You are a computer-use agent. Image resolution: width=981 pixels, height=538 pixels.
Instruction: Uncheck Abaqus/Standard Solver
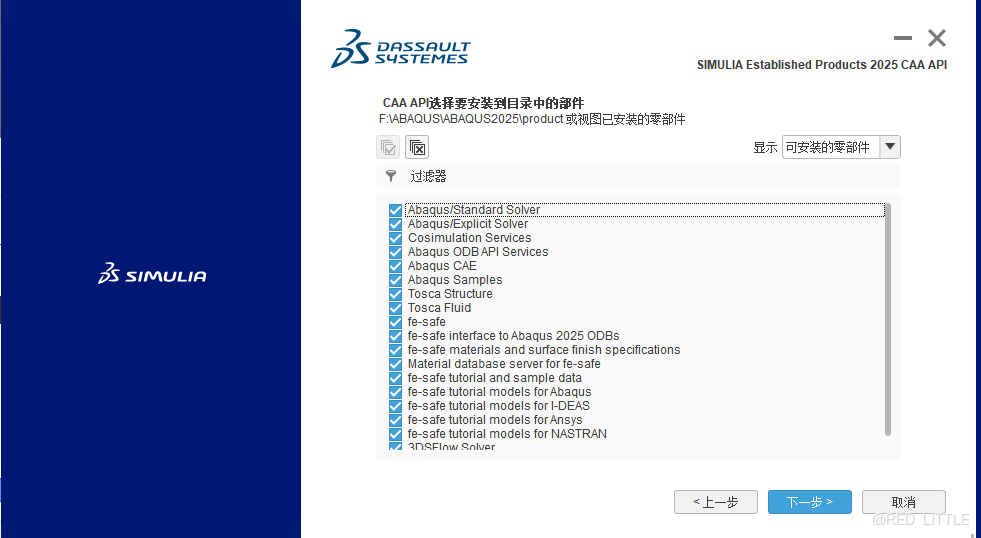pos(395,210)
